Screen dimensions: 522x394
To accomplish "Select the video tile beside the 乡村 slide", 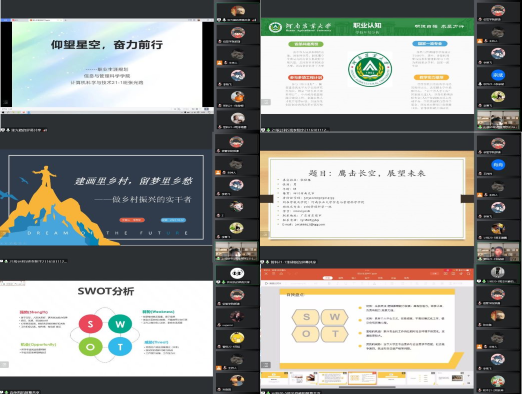I will pos(236,251).
